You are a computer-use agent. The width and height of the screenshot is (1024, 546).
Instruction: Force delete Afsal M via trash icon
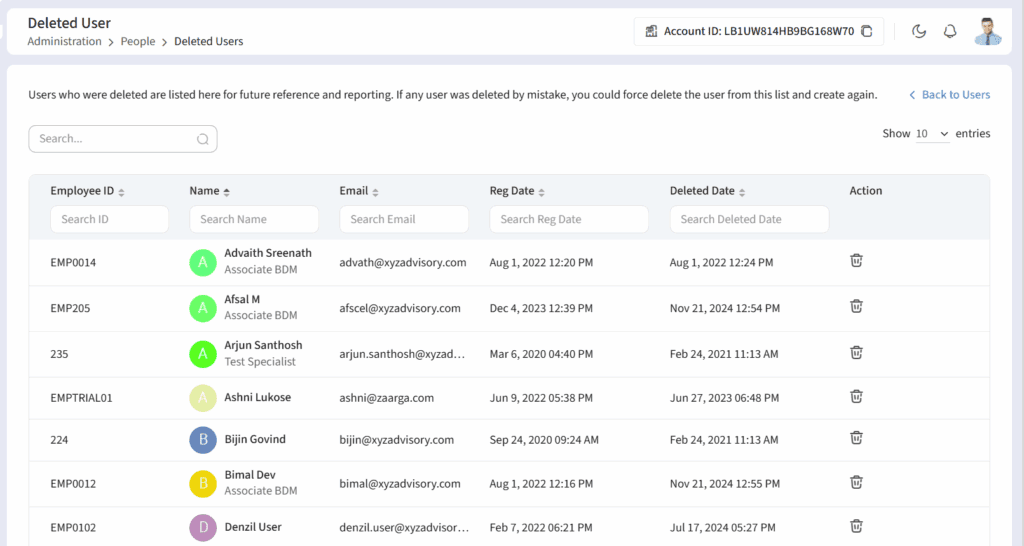[x=856, y=307]
